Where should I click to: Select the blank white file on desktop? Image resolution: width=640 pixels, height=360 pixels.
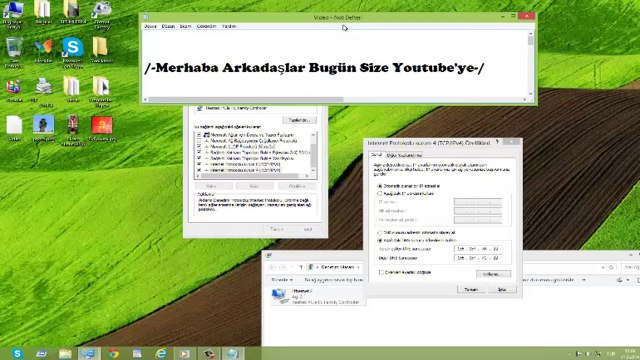point(14,125)
